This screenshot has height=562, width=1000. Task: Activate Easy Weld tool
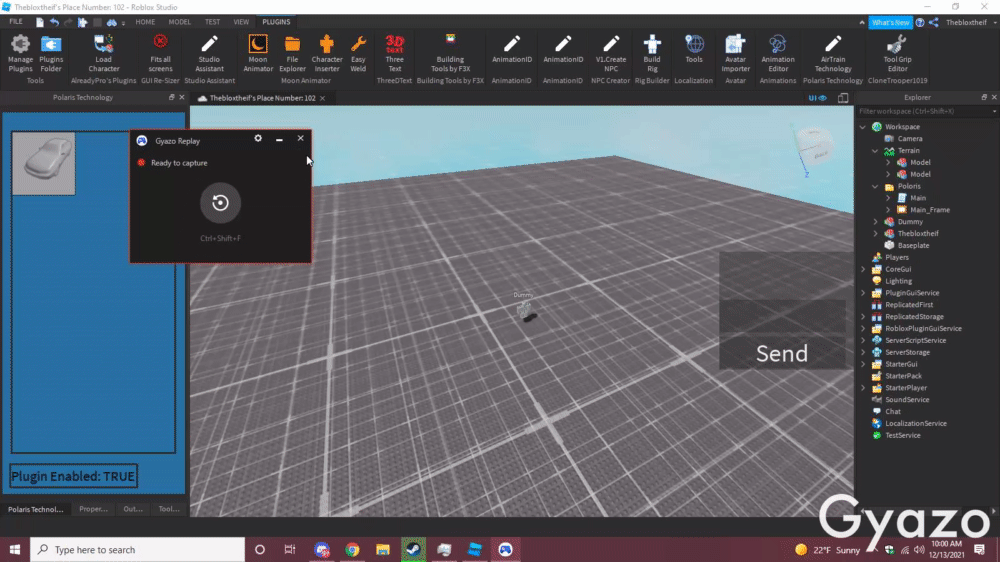[358, 54]
